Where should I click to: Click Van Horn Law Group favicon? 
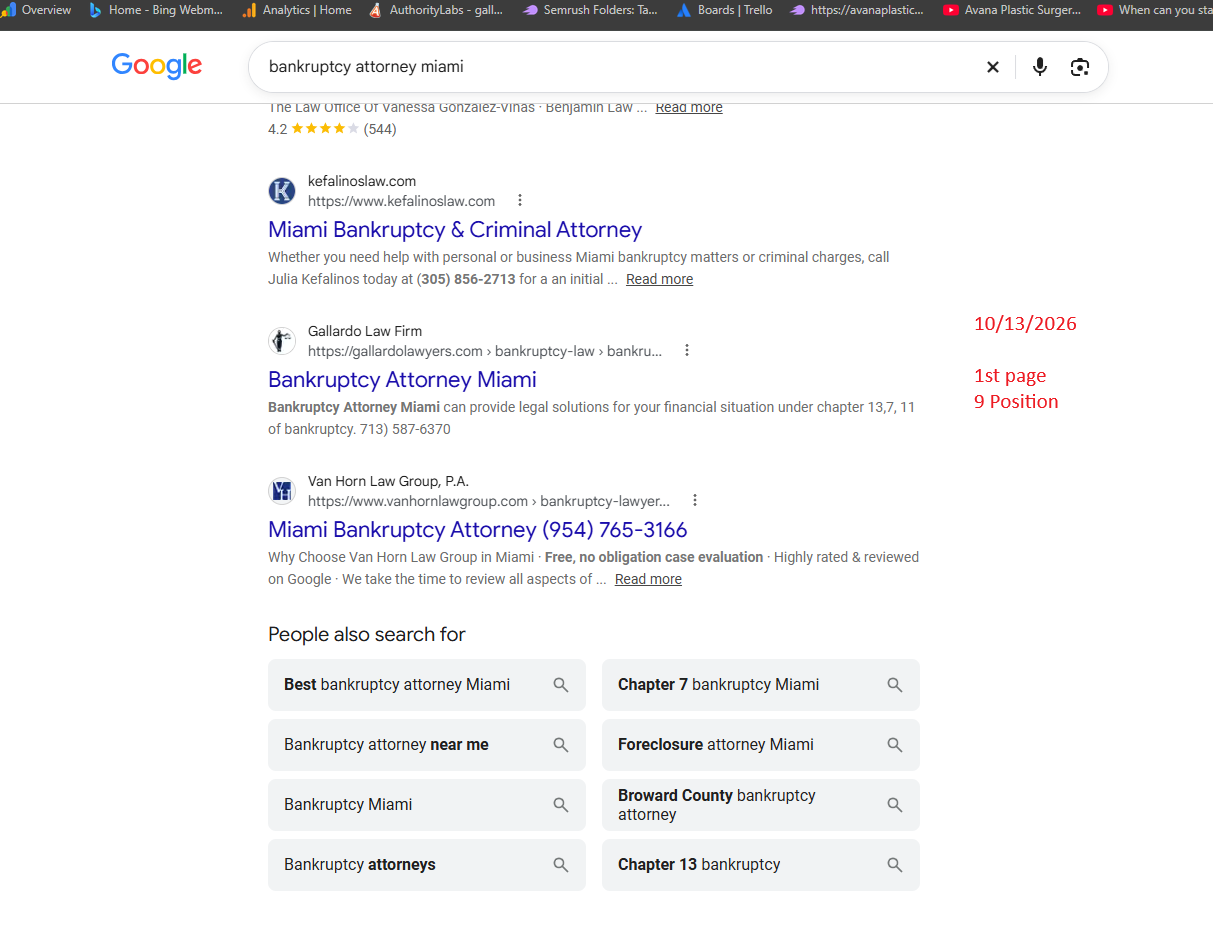click(x=282, y=491)
